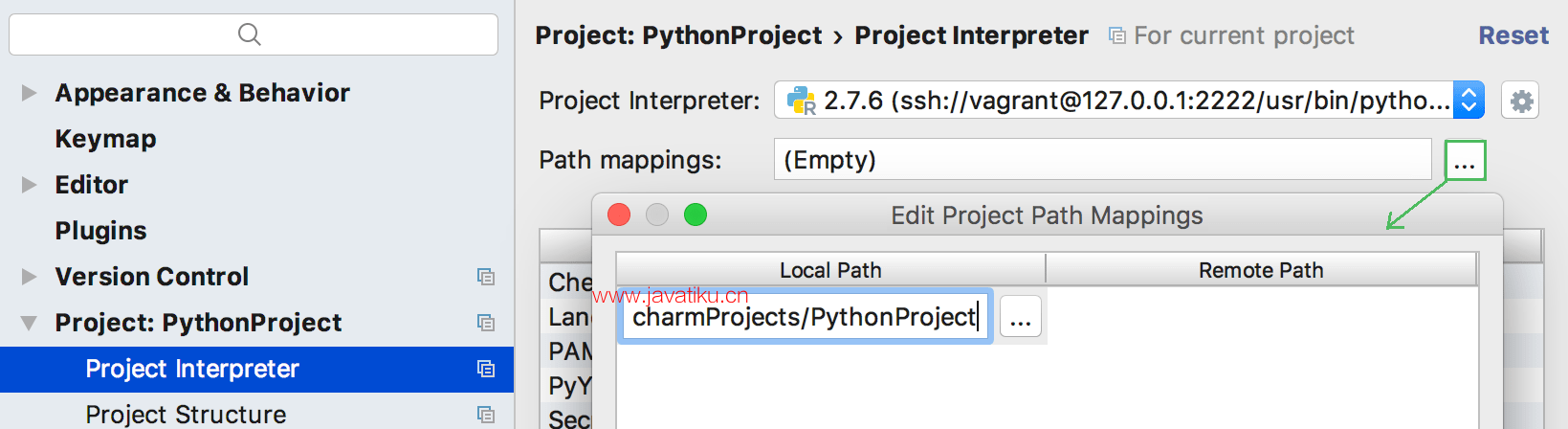Viewport: 1568px width, 429px height.
Task: Click the Path mappings field
Action: 1102,159
